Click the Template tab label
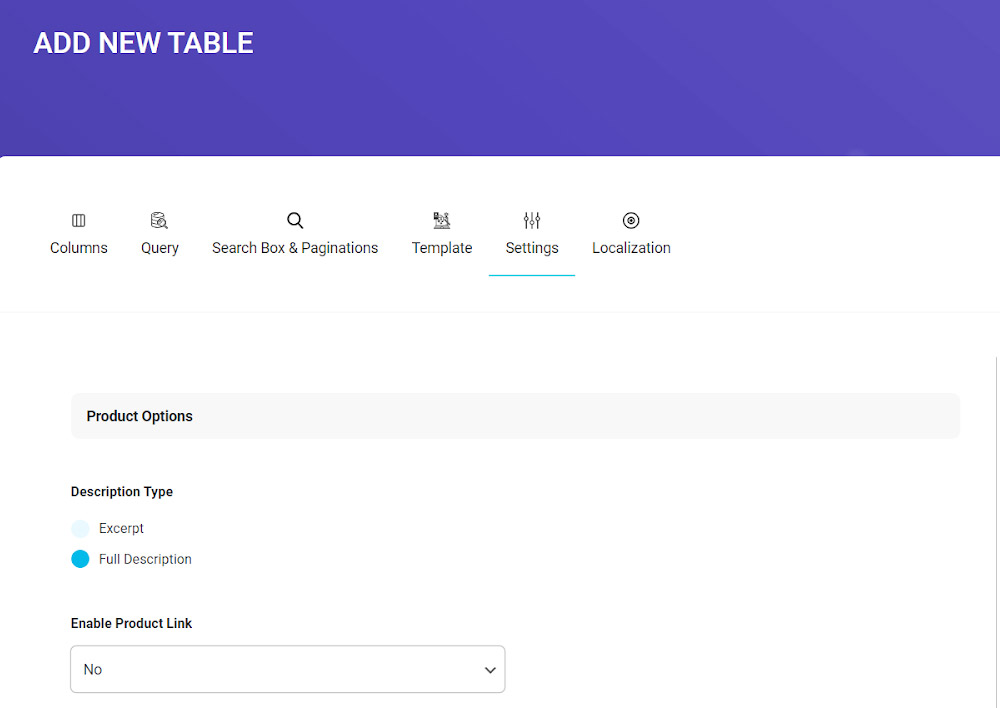This screenshot has width=1000, height=708. click(442, 248)
